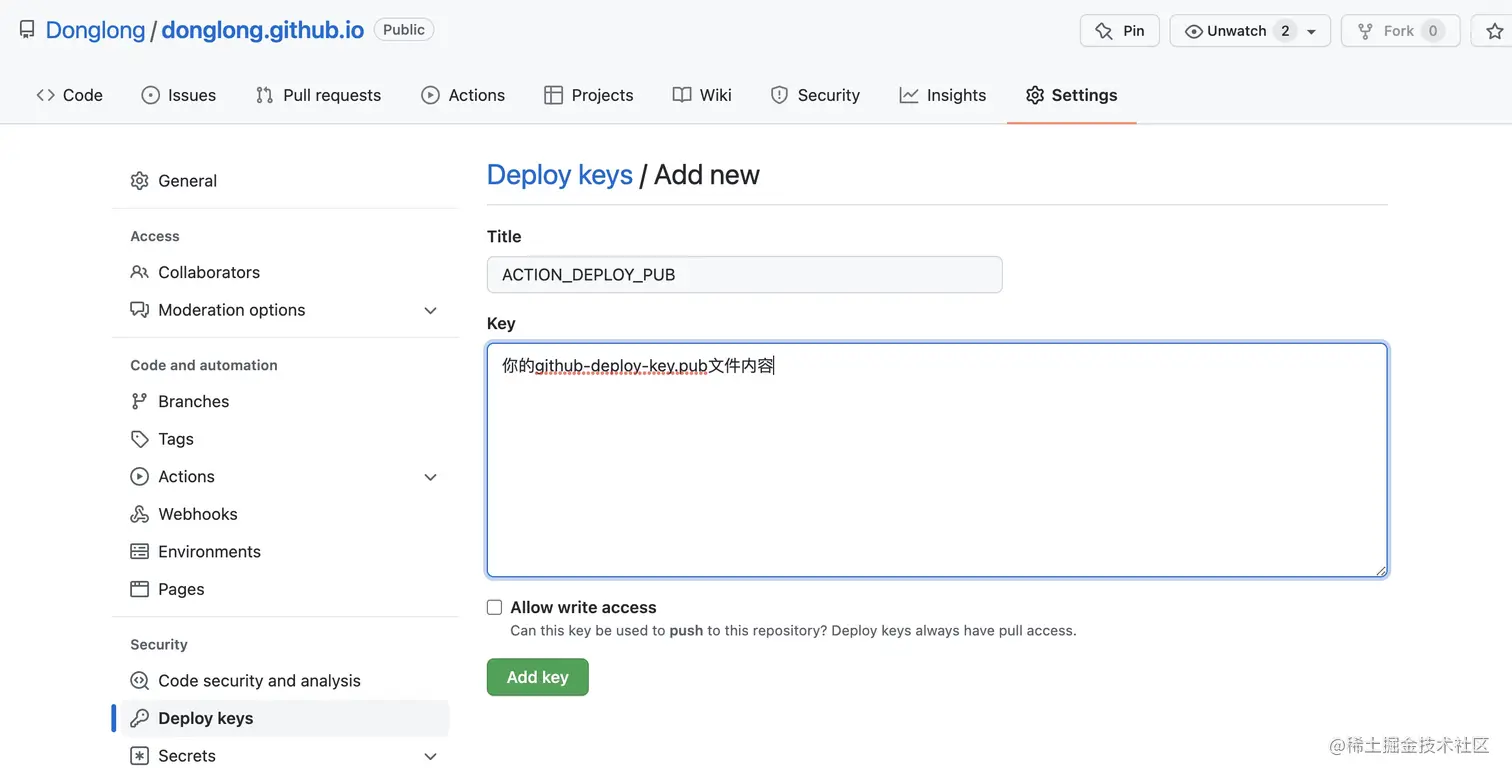Image resolution: width=1512 pixels, height=778 pixels.
Task: Open Code security and analysis shield icon
Action: [139, 680]
